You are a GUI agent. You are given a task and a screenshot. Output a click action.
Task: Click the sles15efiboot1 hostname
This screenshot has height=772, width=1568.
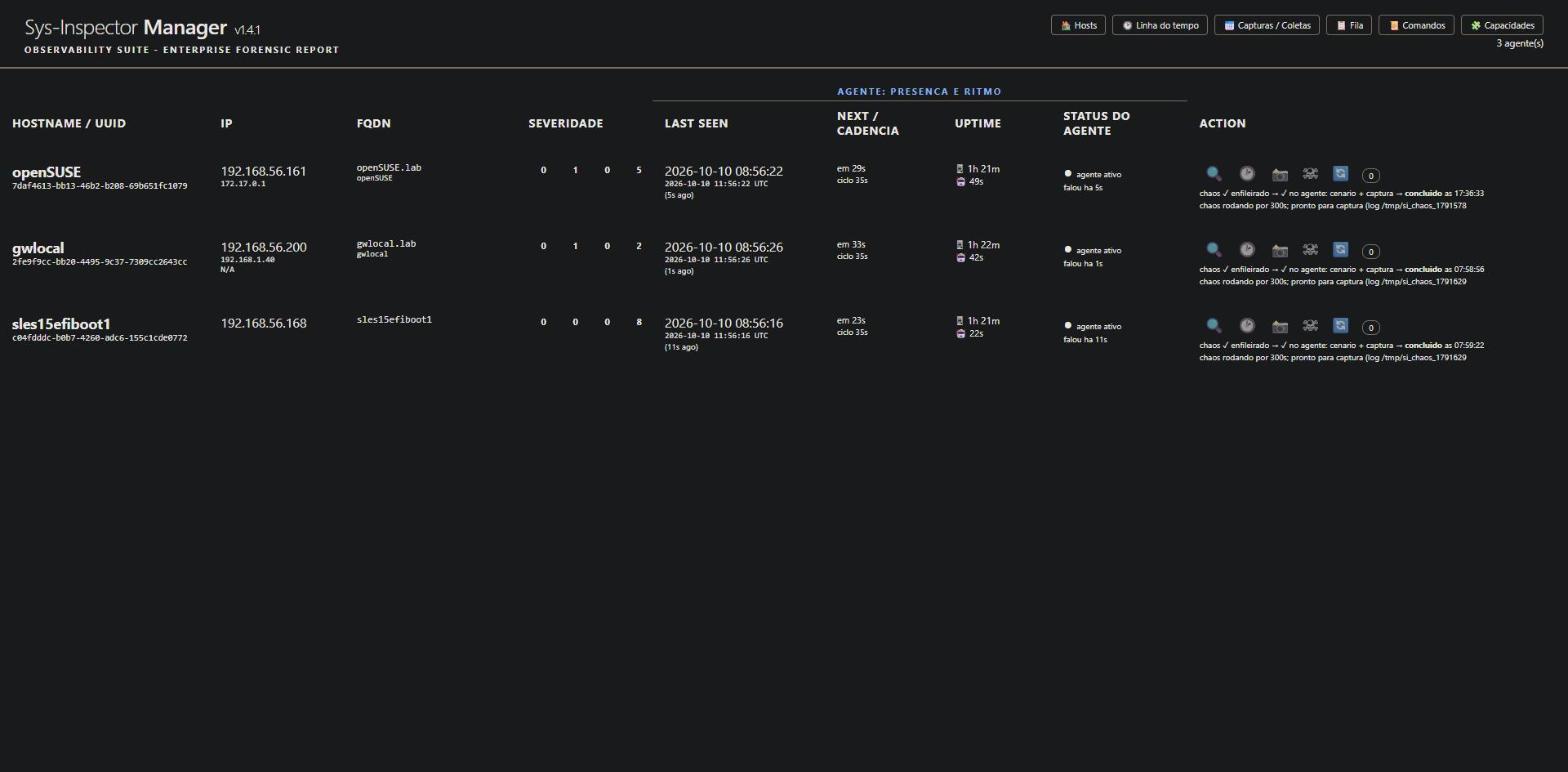pyautogui.click(x=61, y=324)
